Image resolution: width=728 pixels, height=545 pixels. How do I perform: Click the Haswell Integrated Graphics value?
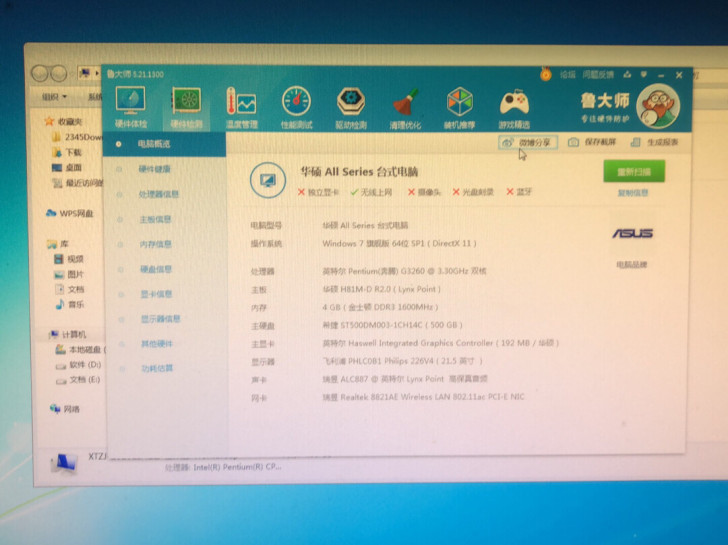click(441, 343)
